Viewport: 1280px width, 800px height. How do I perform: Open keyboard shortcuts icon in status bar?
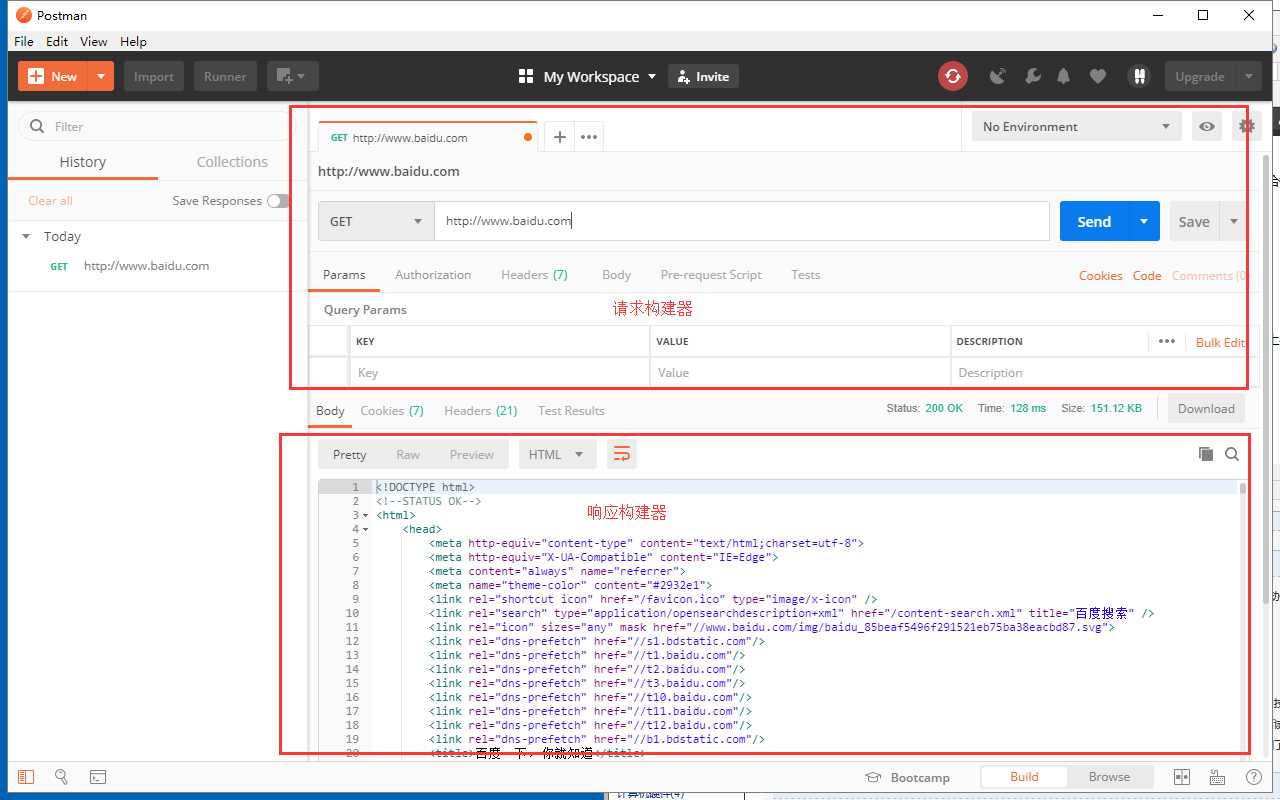pyautogui.click(x=1217, y=777)
